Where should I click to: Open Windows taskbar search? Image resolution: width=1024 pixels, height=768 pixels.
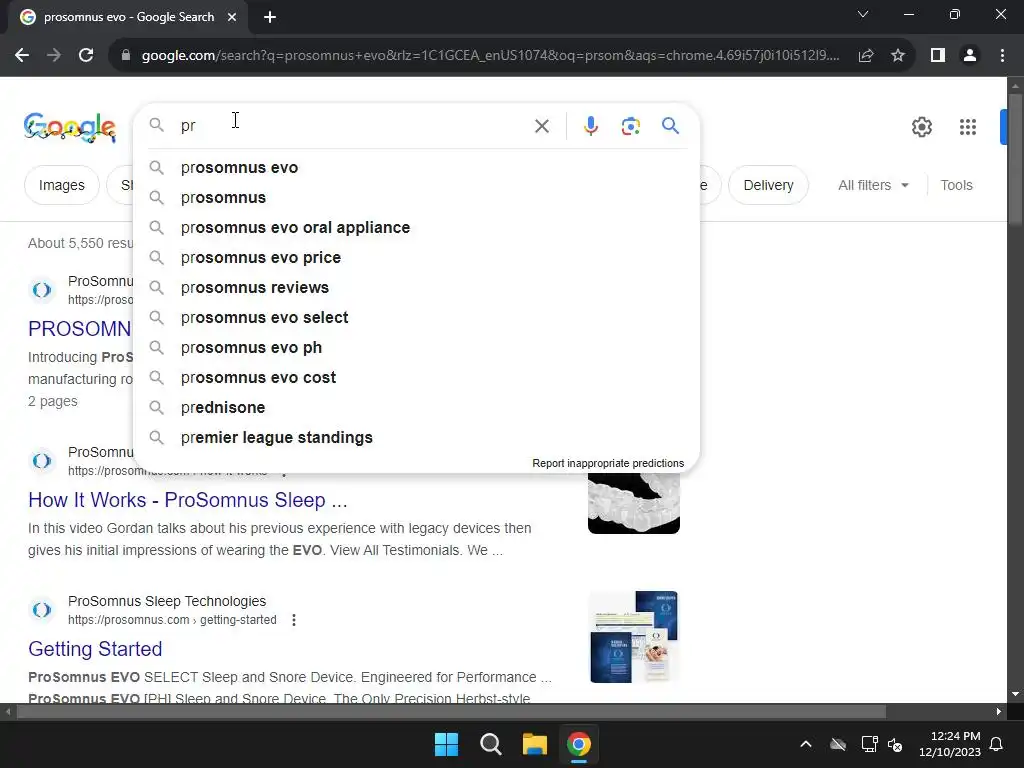pos(490,744)
